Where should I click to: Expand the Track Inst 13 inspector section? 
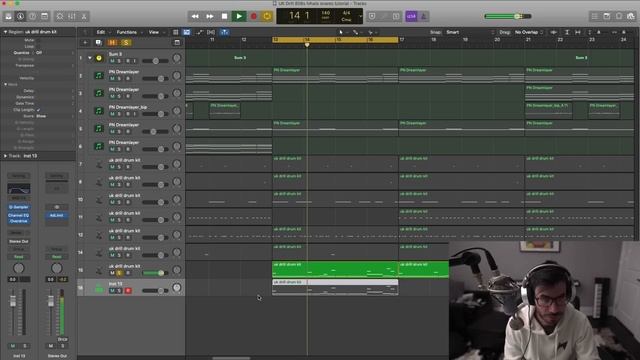(x=5, y=156)
